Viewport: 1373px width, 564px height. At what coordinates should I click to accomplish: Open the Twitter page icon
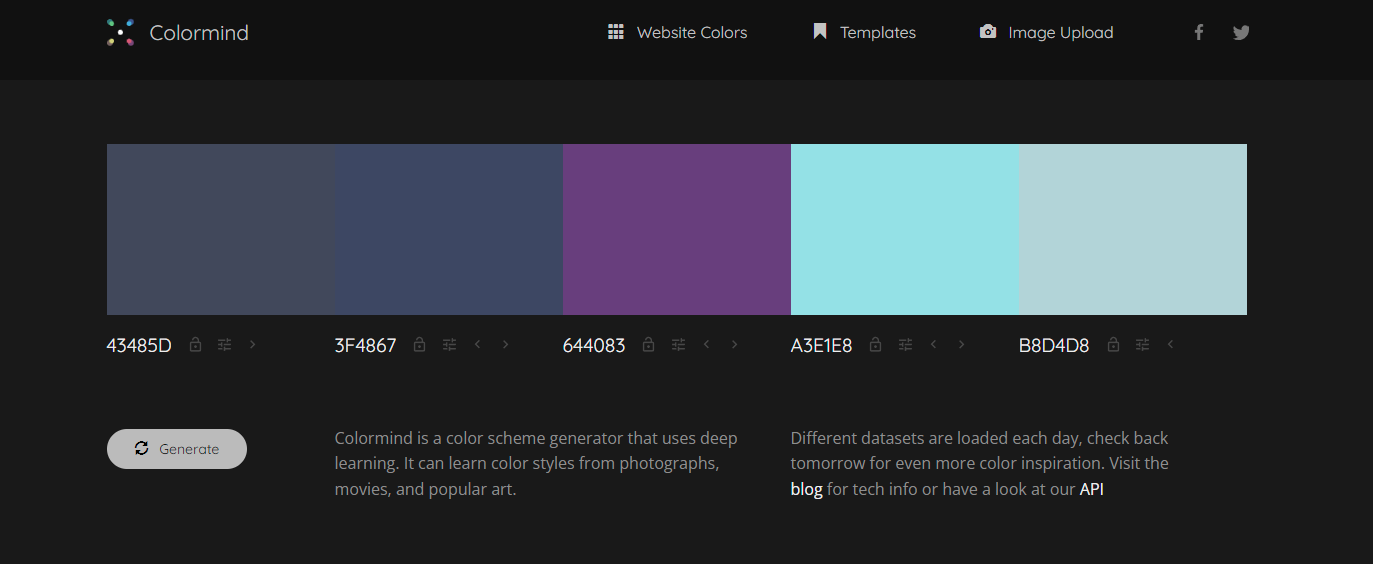[1241, 33]
